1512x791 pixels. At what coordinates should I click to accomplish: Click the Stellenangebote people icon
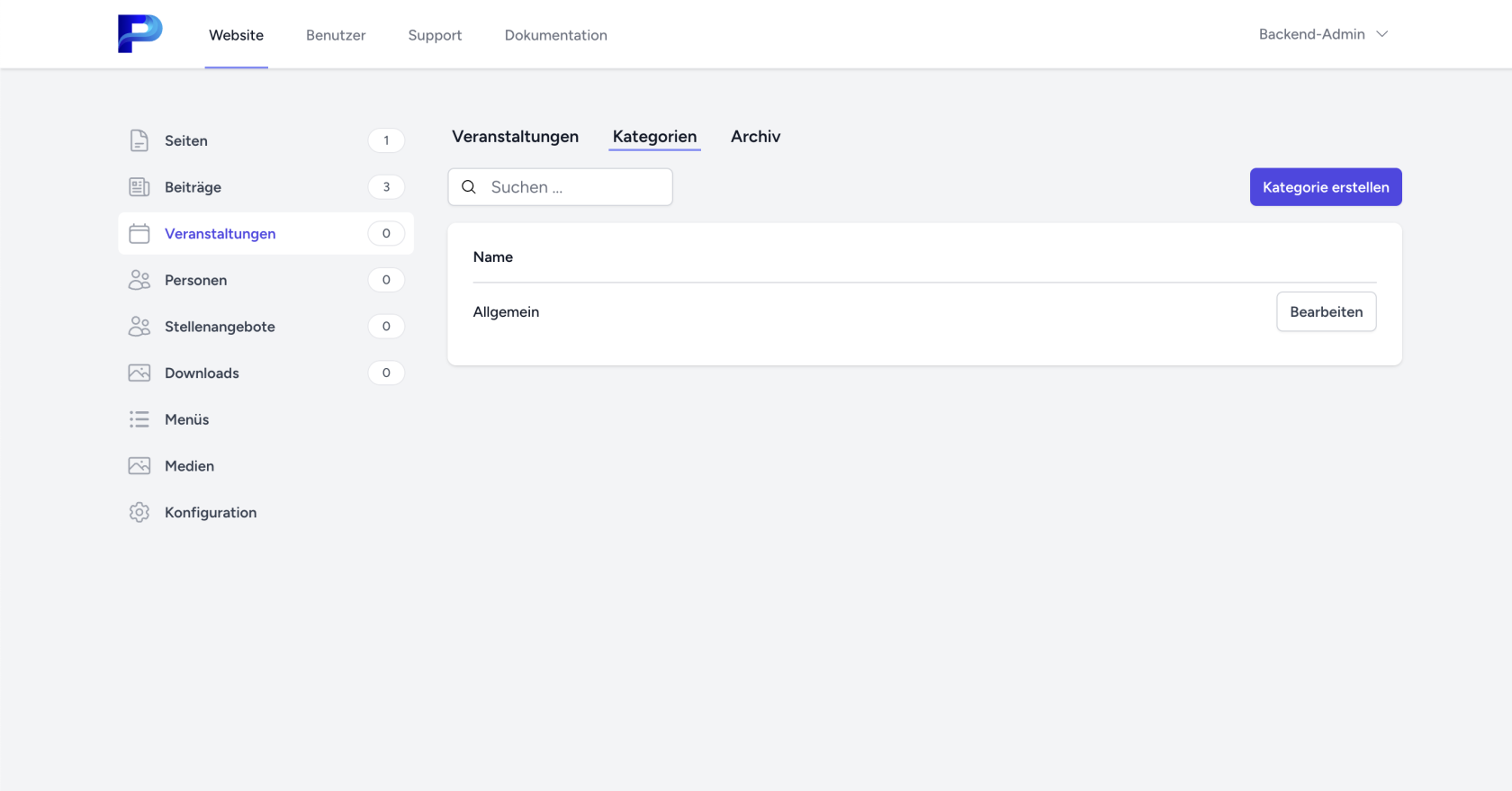pos(139,327)
